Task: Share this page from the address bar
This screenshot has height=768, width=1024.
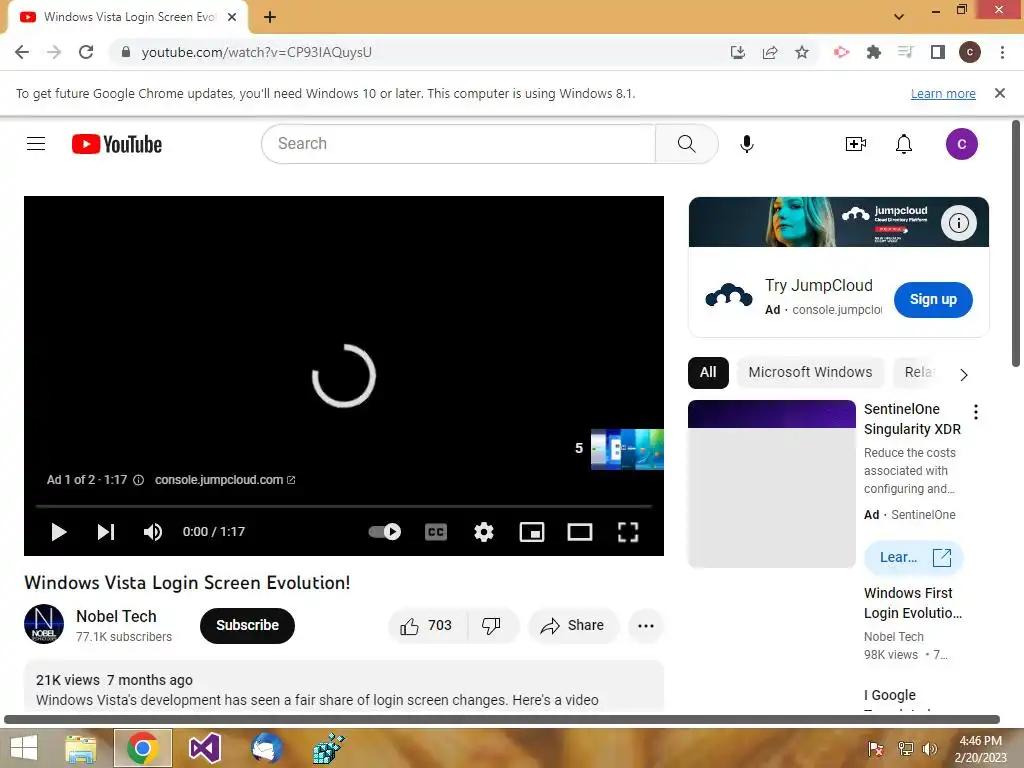Action: [770, 52]
